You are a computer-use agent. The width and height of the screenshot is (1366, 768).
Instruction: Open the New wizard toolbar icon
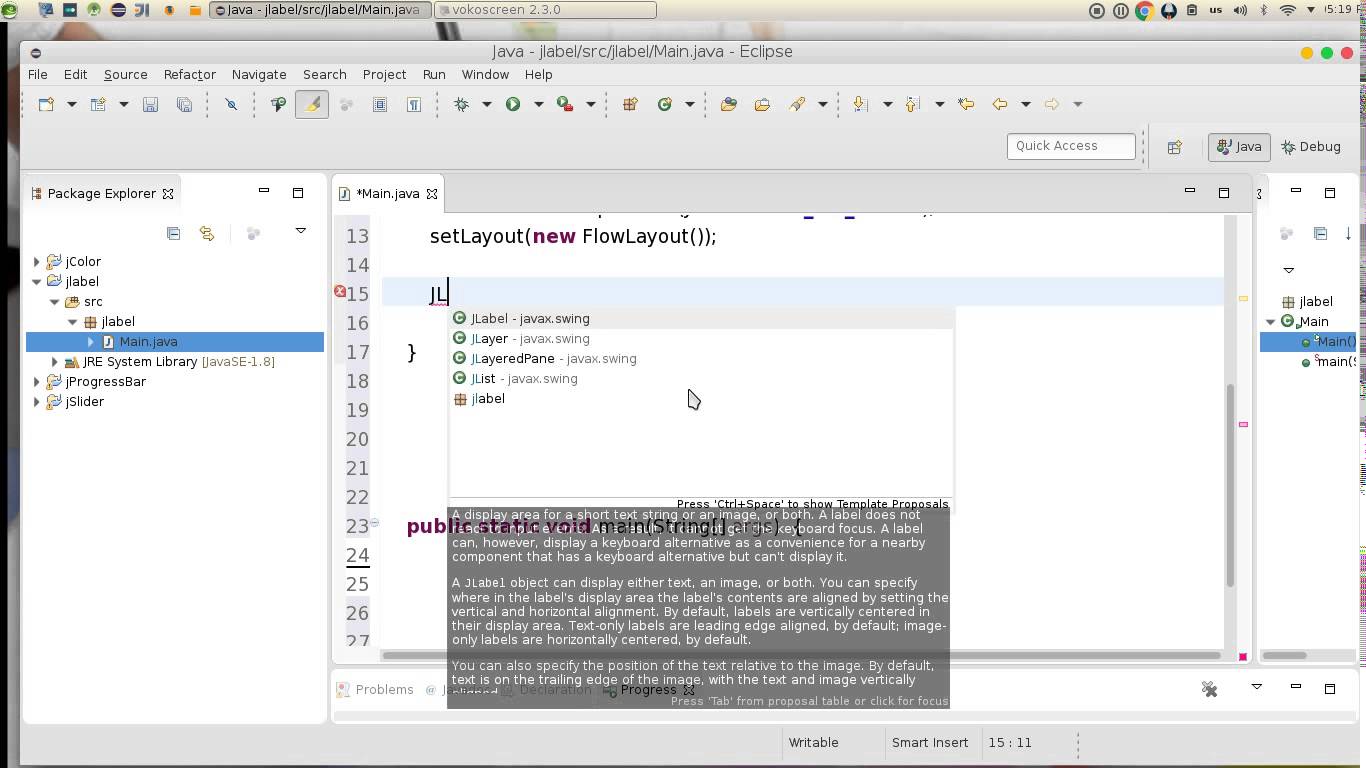click(x=44, y=104)
